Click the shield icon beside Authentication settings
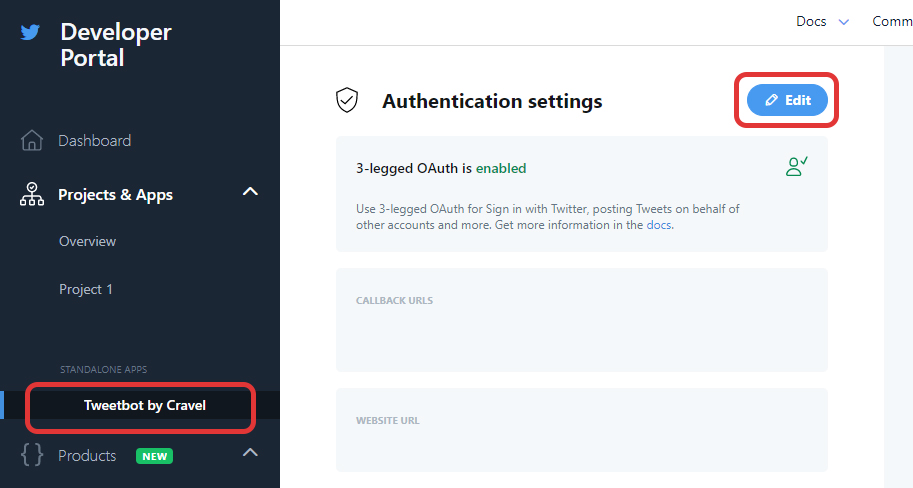 click(347, 100)
